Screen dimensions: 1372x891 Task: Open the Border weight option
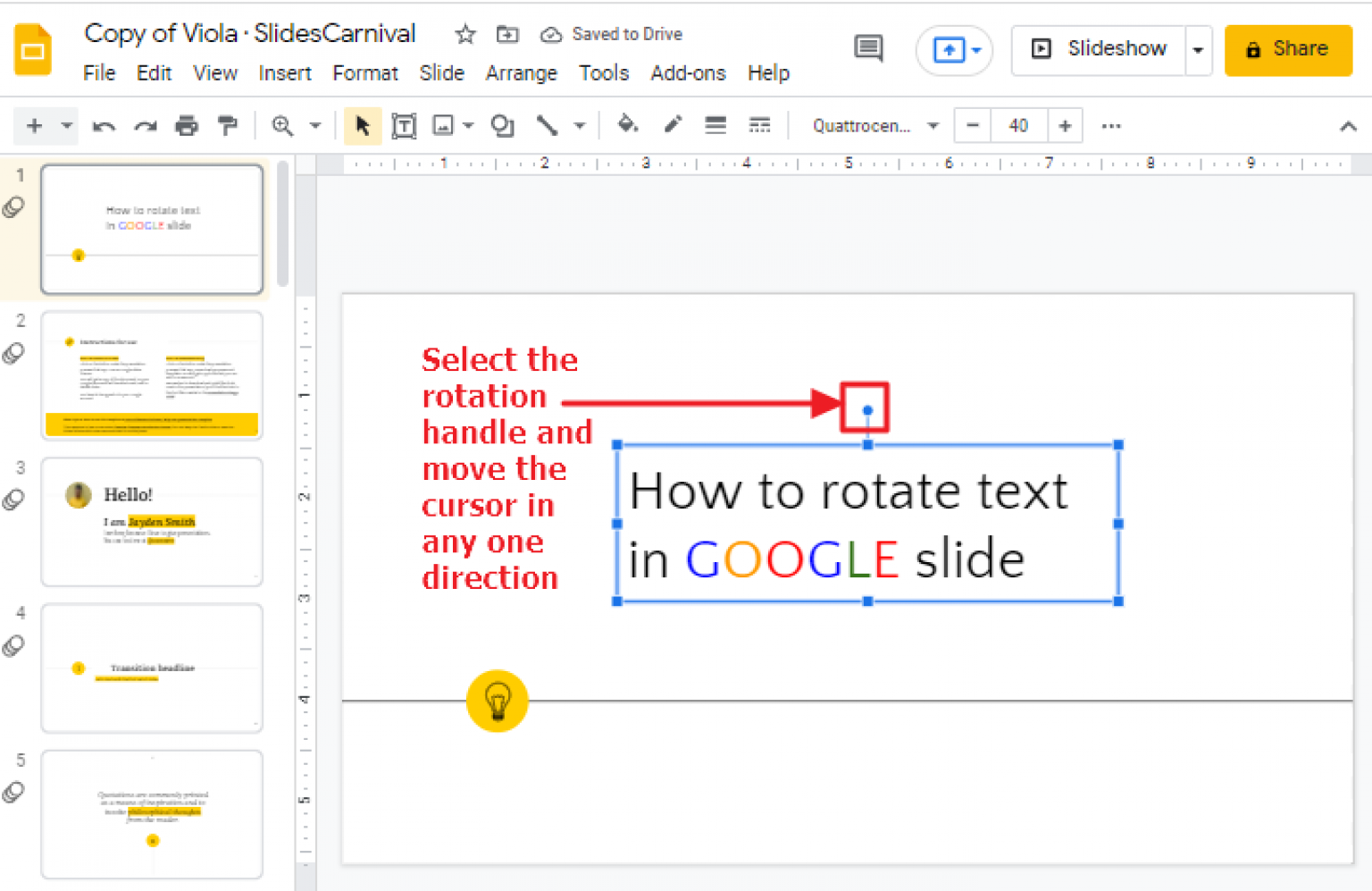[715, 126]
